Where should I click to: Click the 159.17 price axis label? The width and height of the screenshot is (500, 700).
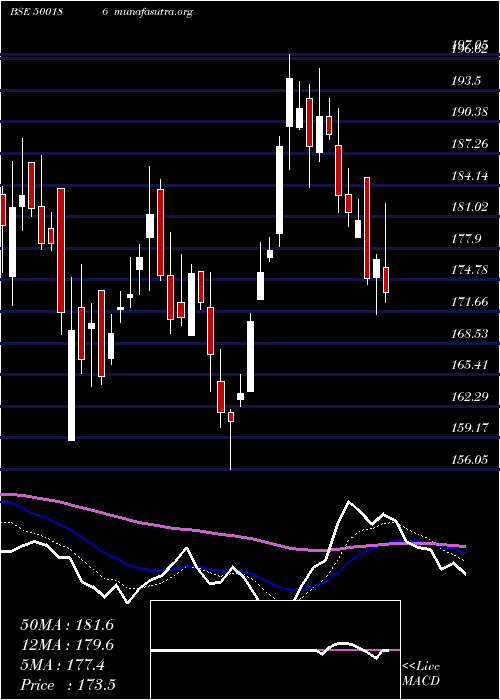[470, 428]
